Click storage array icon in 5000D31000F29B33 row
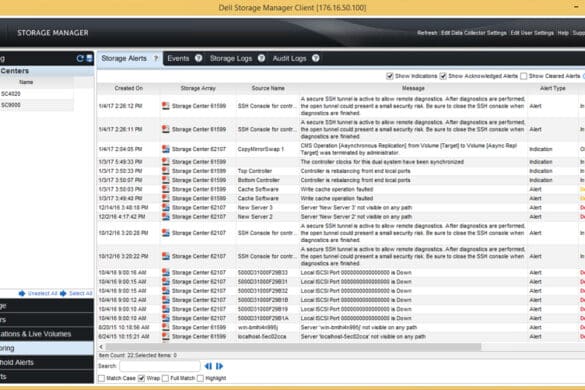This screenshot has height=390, width=585. [x=166, y=272]
